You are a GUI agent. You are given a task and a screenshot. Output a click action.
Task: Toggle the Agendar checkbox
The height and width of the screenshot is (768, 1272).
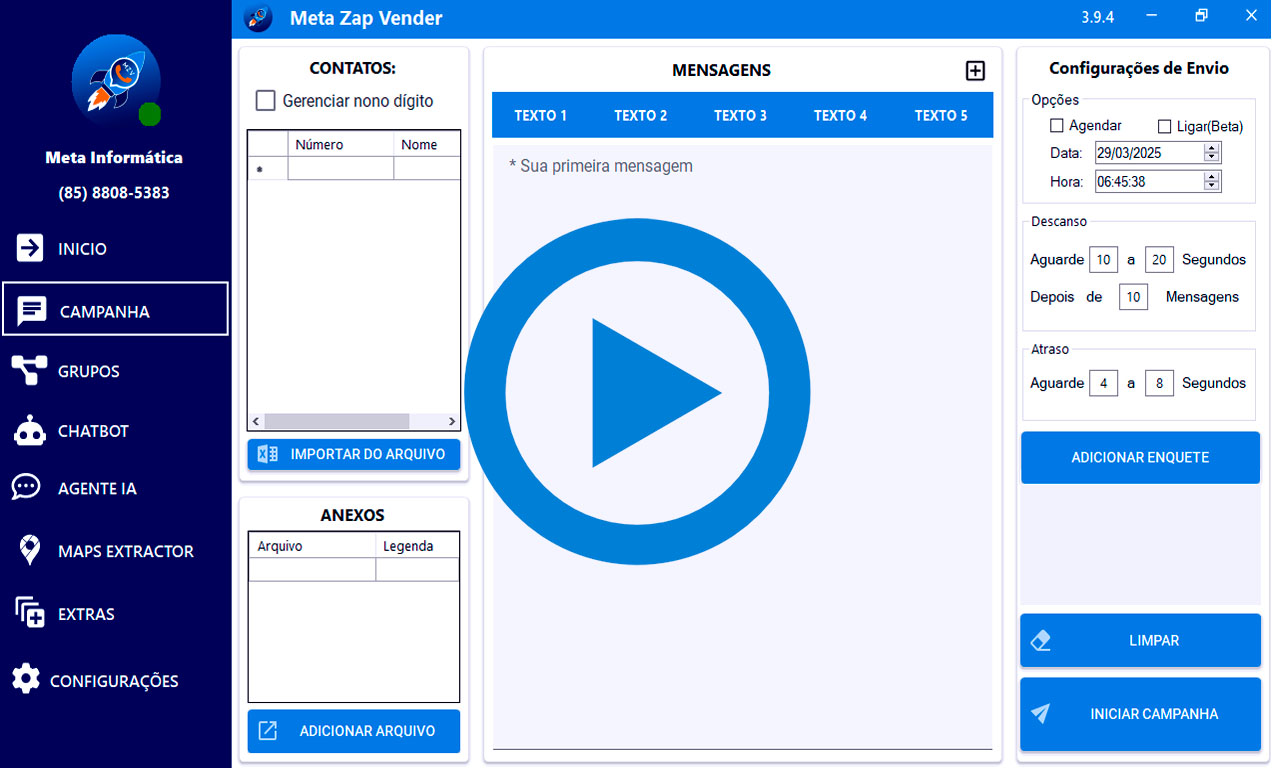(1057, 126)
